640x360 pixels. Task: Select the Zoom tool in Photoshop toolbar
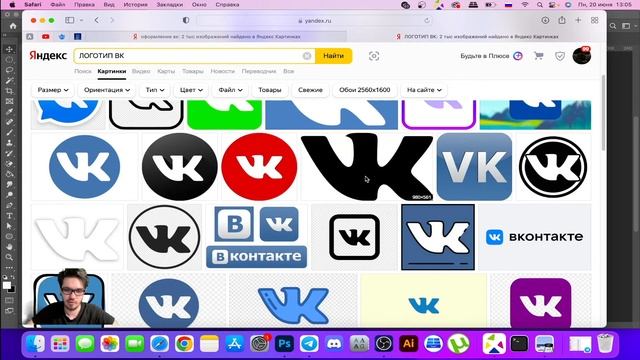tap(9, 258)
